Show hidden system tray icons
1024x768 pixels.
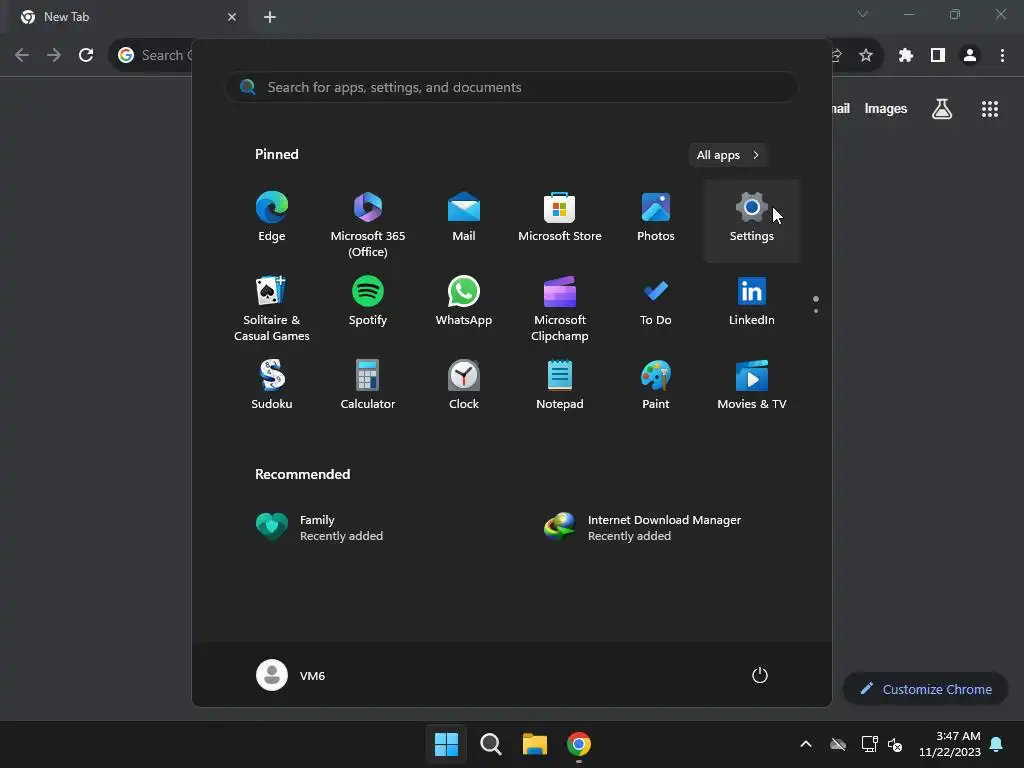pos(806,744)
